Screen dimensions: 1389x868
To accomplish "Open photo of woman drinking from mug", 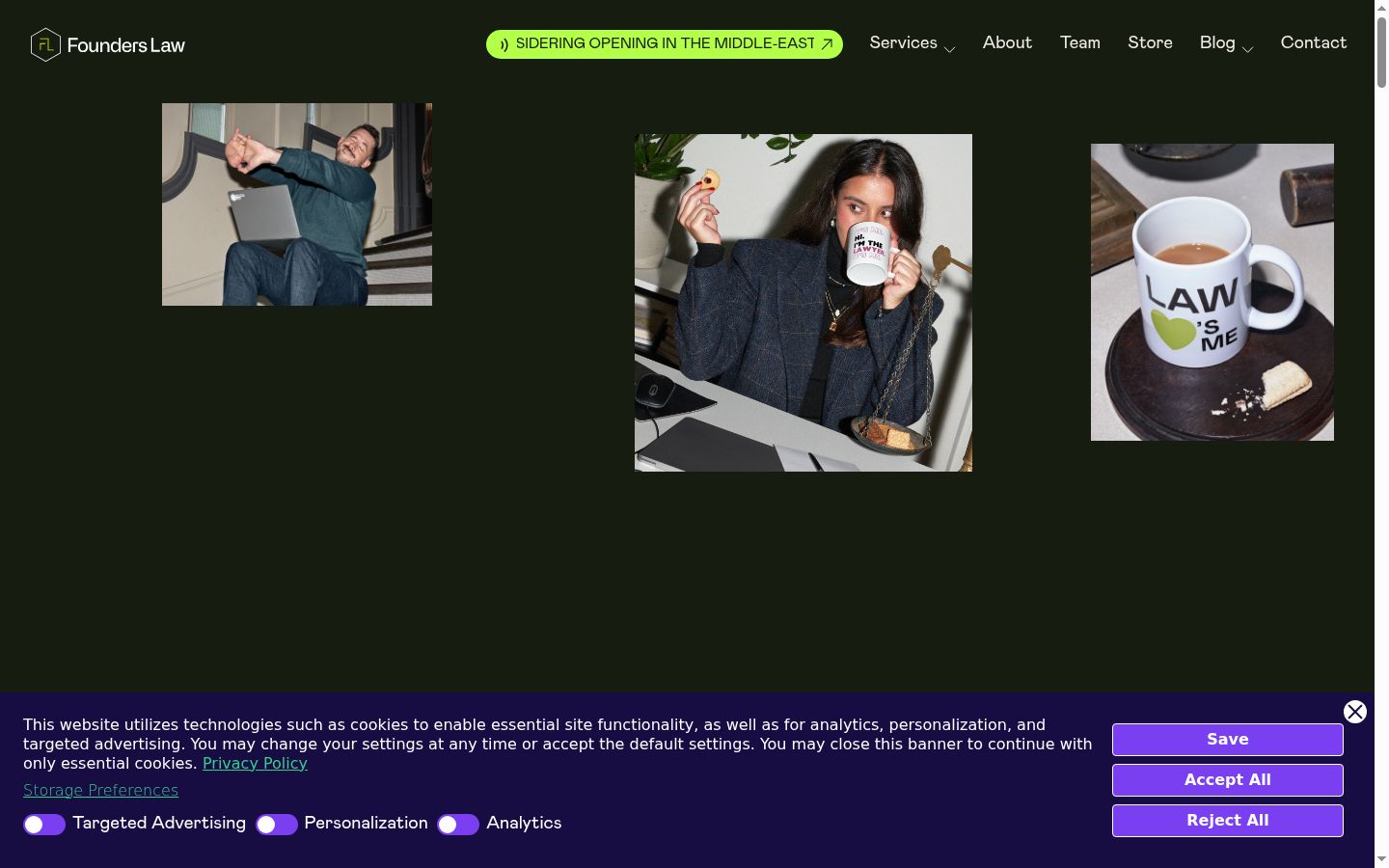I will point(803,303).
